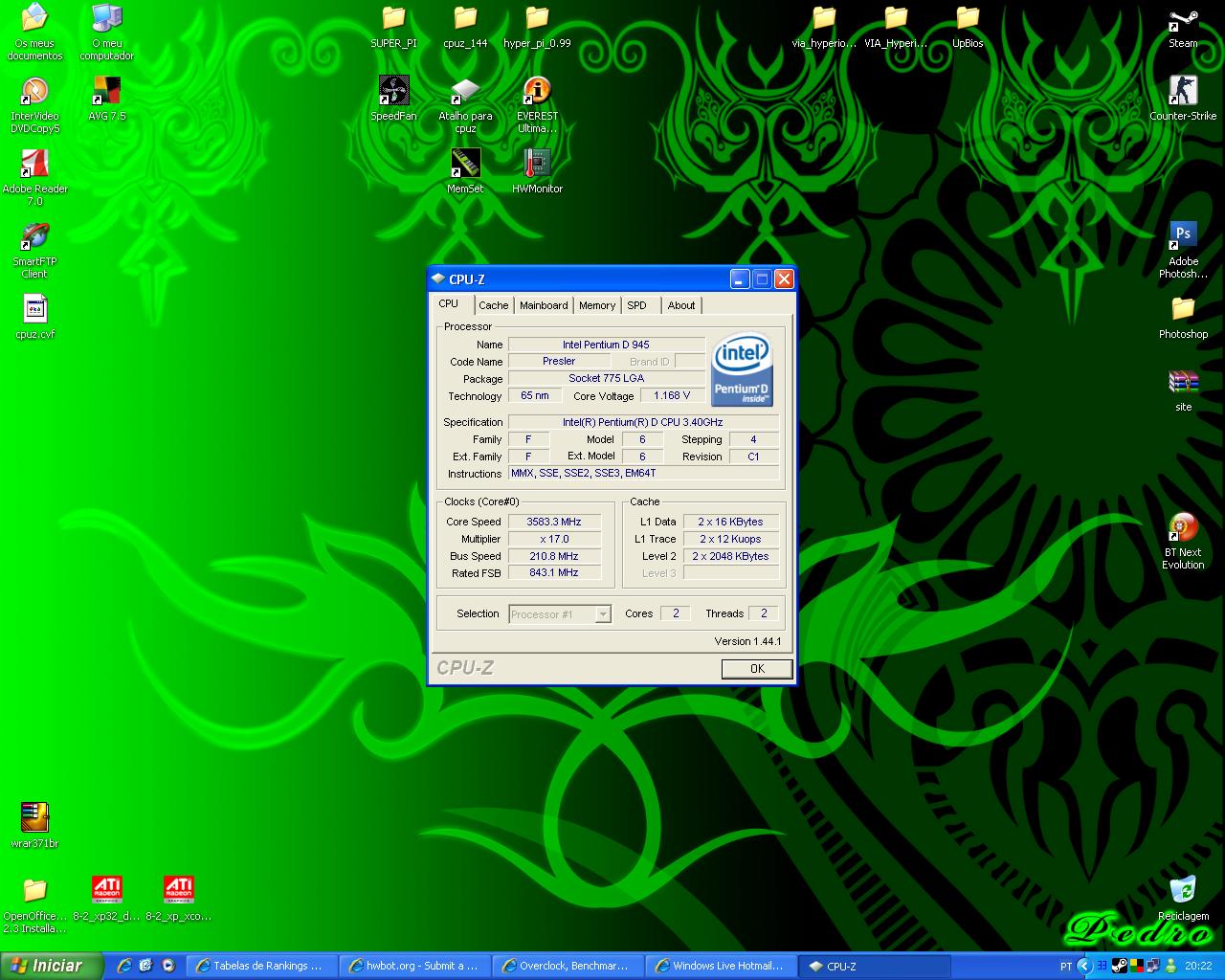Click the Intel Pentium D logo
The height and width of the screenshot is (980, 1225).
(x=742, y=369)
